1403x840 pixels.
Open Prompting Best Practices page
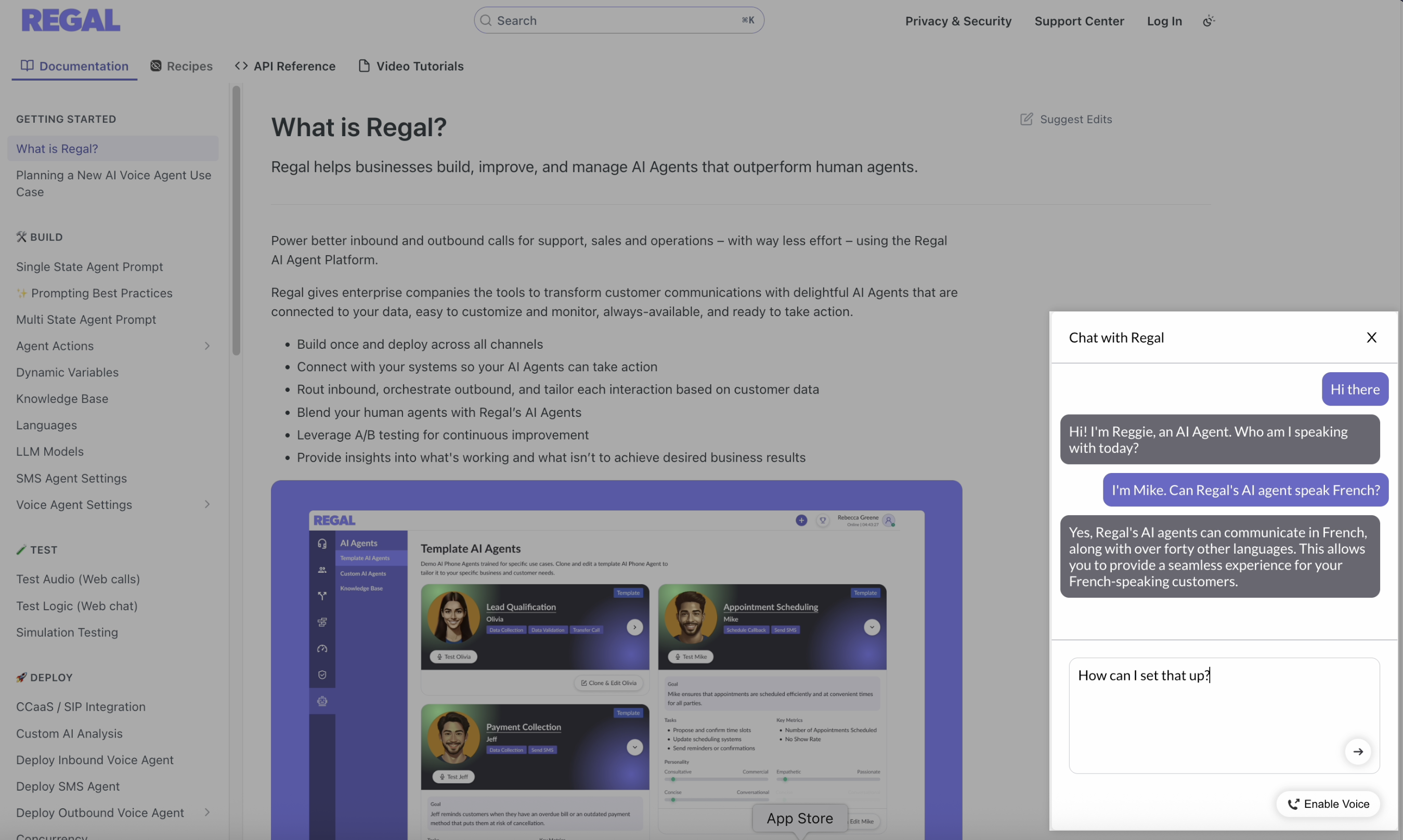[101, 293]
